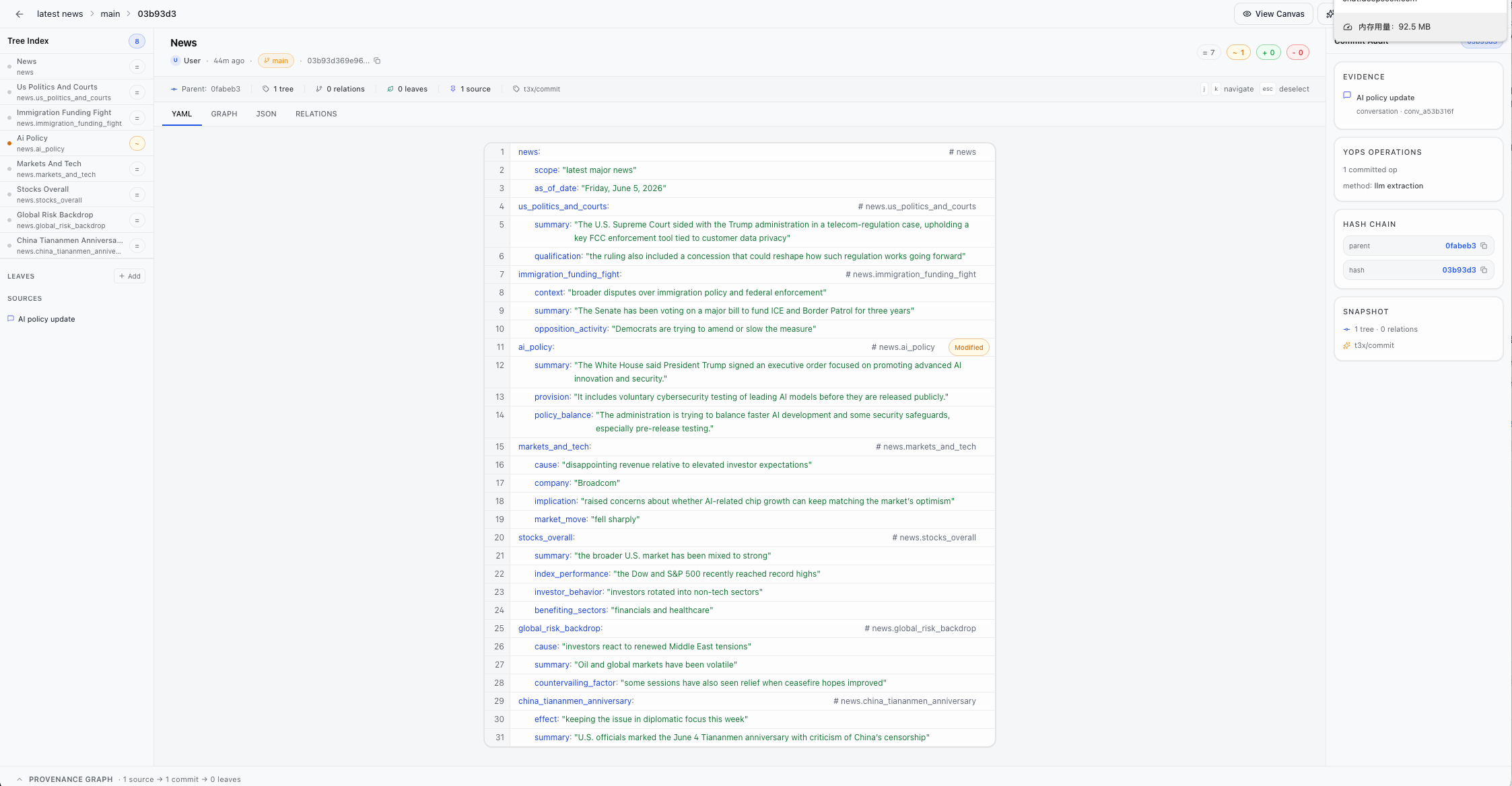Open hash link 03b93d3 in Hash Chain

(x=1459, y=270)
